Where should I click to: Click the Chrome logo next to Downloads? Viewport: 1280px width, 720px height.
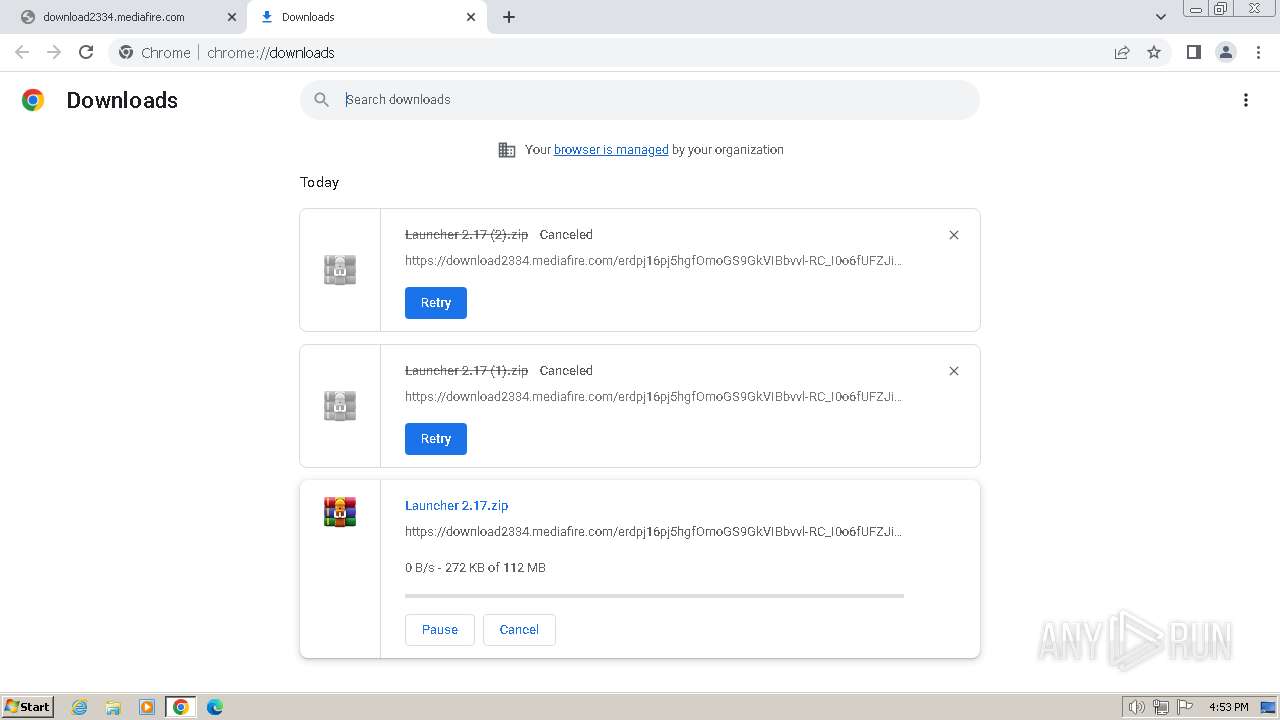pos(33,100)
